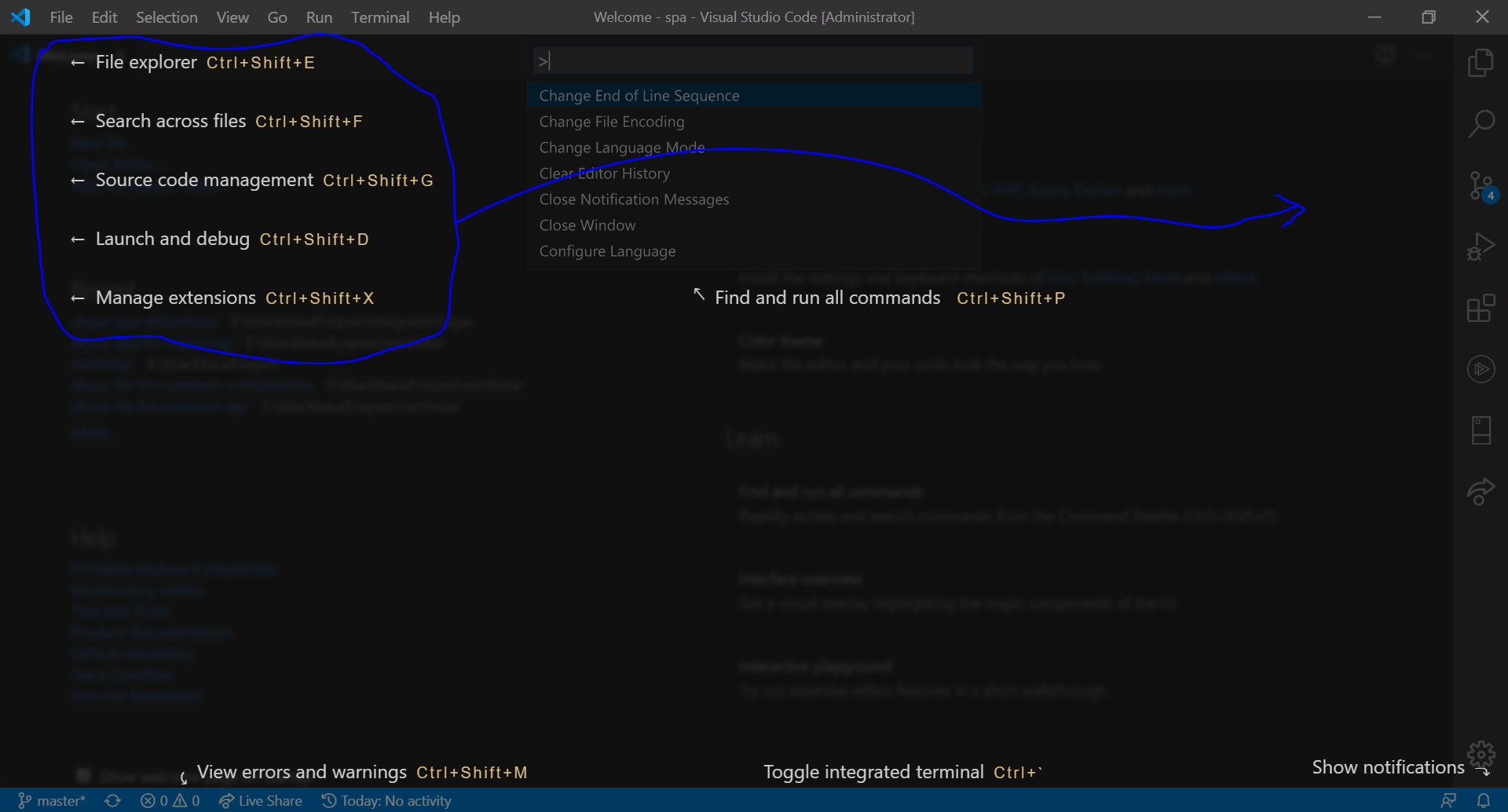Click inside the command palette input field
1508x812 pixels.
(x=752, y=60)
